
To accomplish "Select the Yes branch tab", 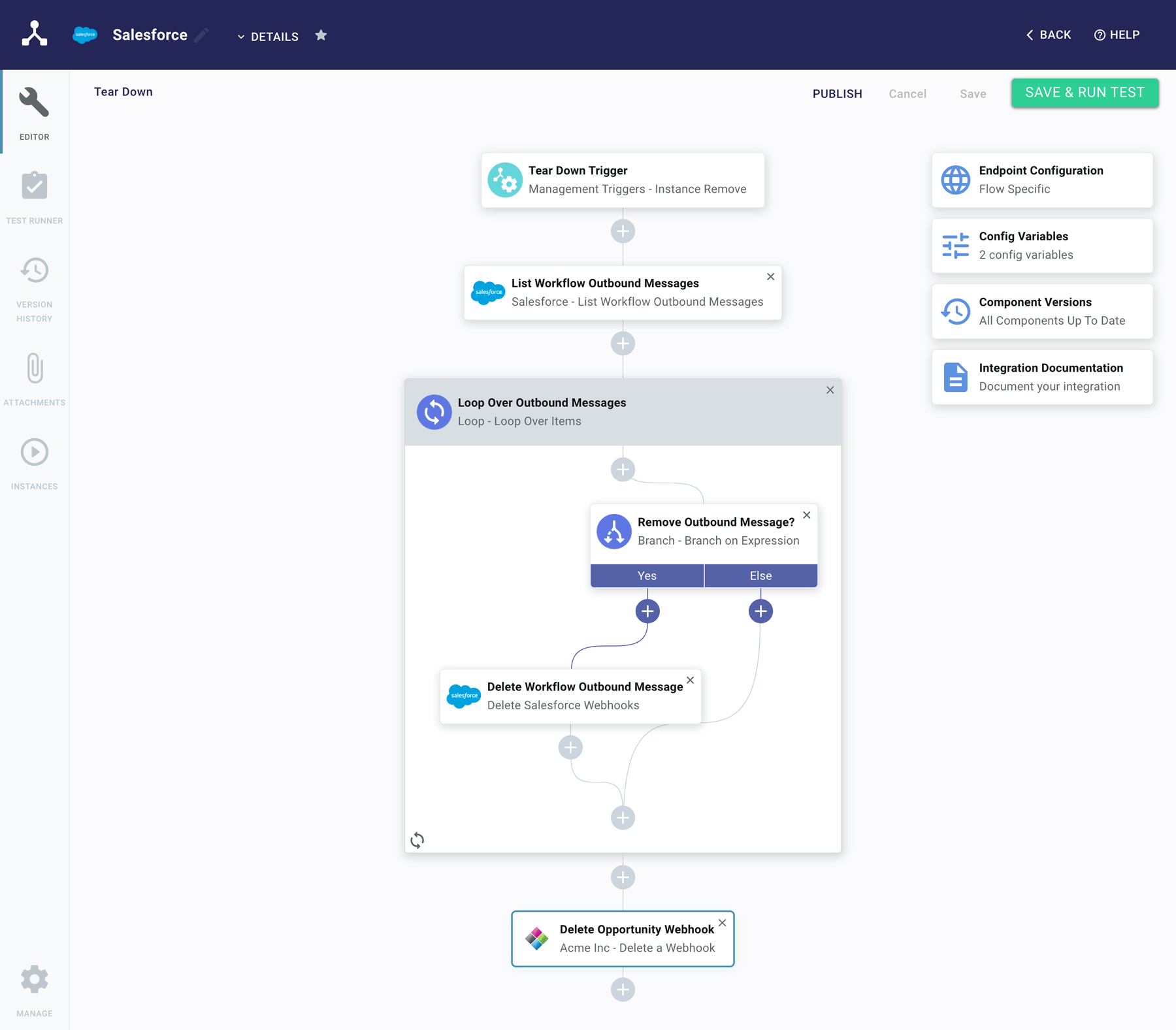I will 647,575.
